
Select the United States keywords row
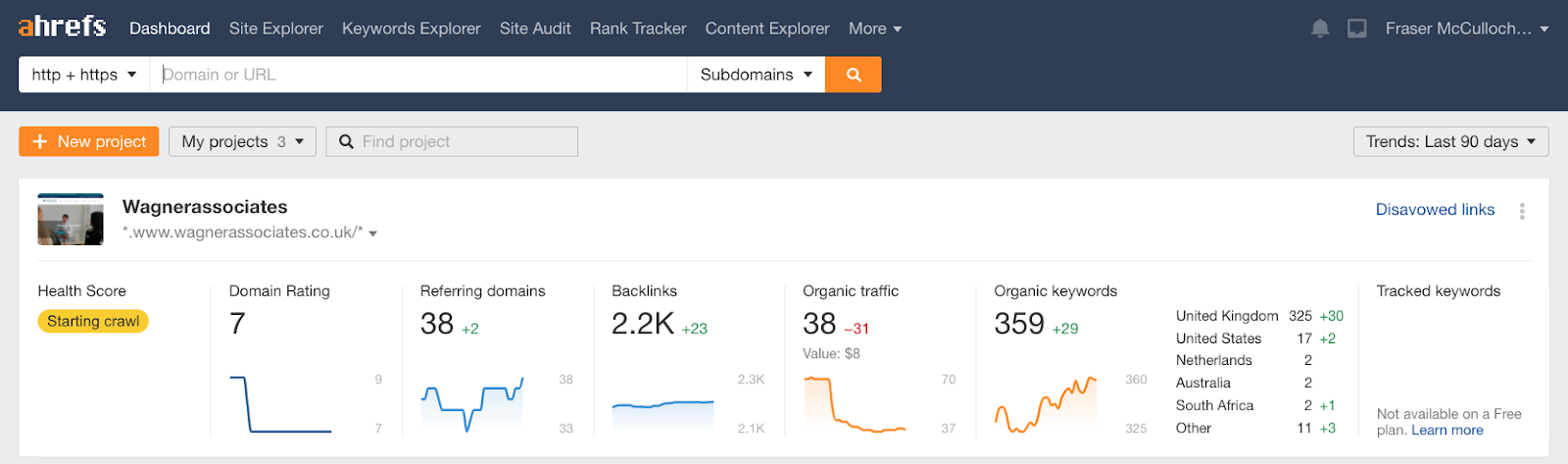pos(1260,338)
